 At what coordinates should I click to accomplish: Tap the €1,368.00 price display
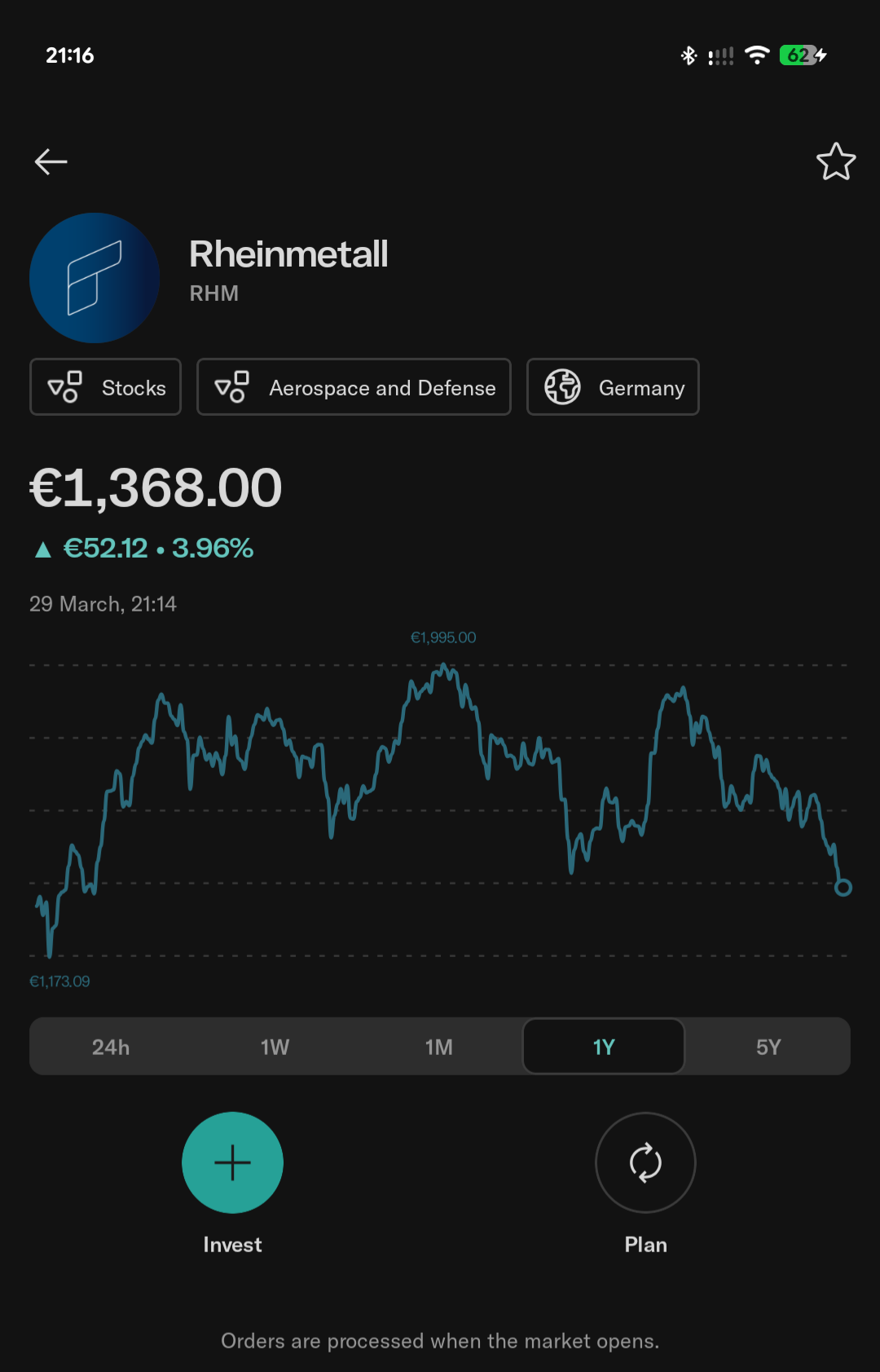coord(156,488)
